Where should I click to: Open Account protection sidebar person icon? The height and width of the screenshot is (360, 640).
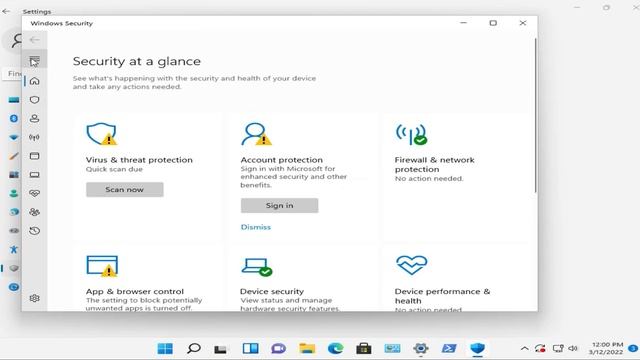pyautogui.click(x=35, y=118)
